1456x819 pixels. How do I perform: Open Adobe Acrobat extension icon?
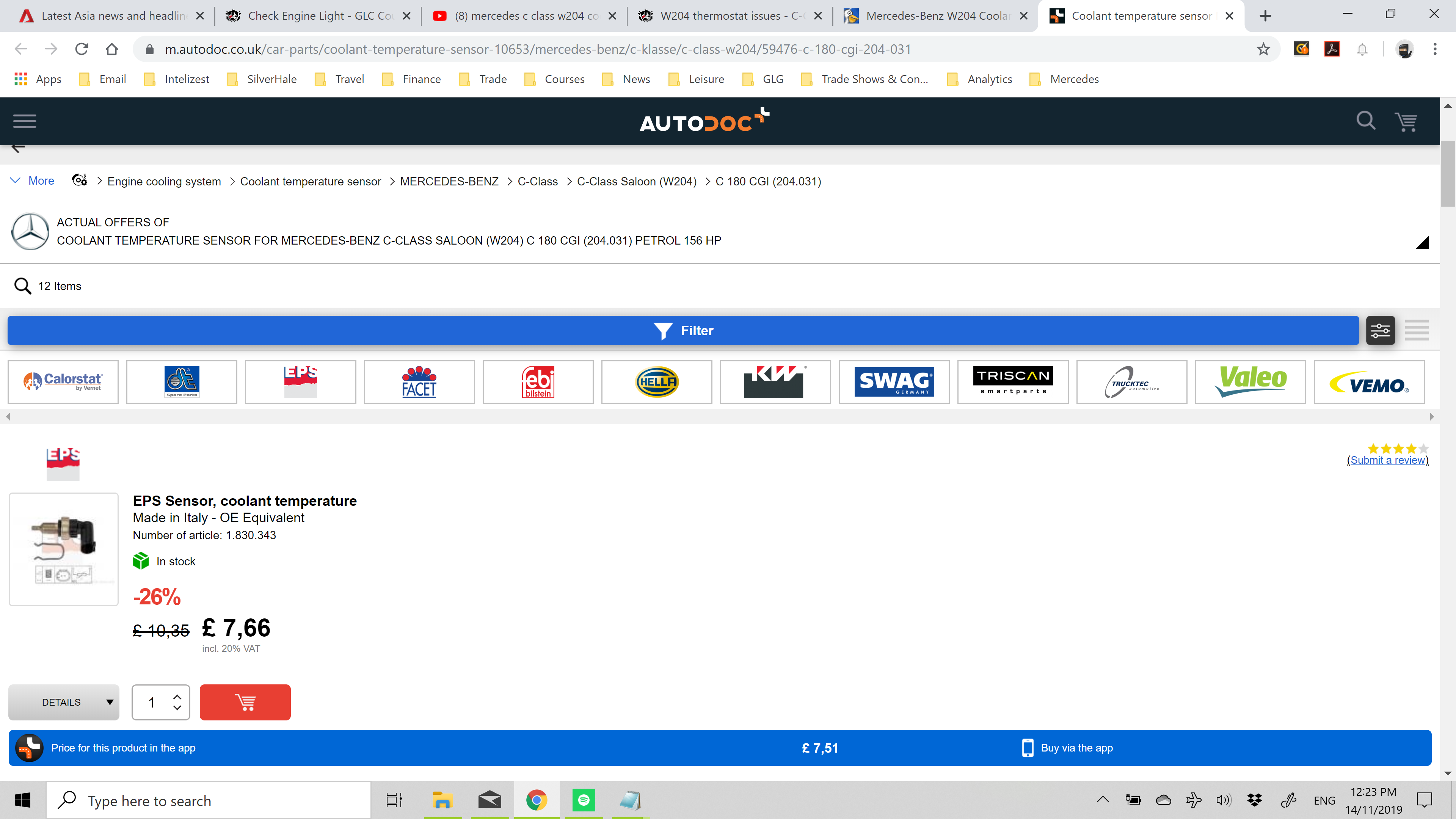(x=1332, y=49)
